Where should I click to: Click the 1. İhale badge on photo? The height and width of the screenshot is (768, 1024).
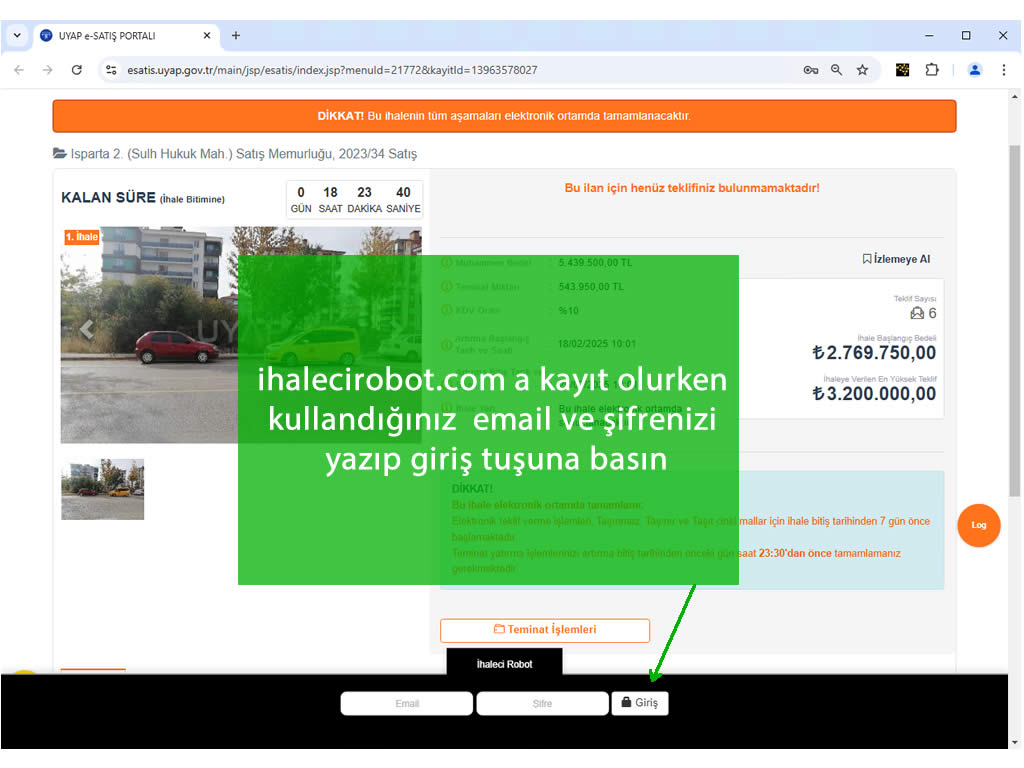82,236
